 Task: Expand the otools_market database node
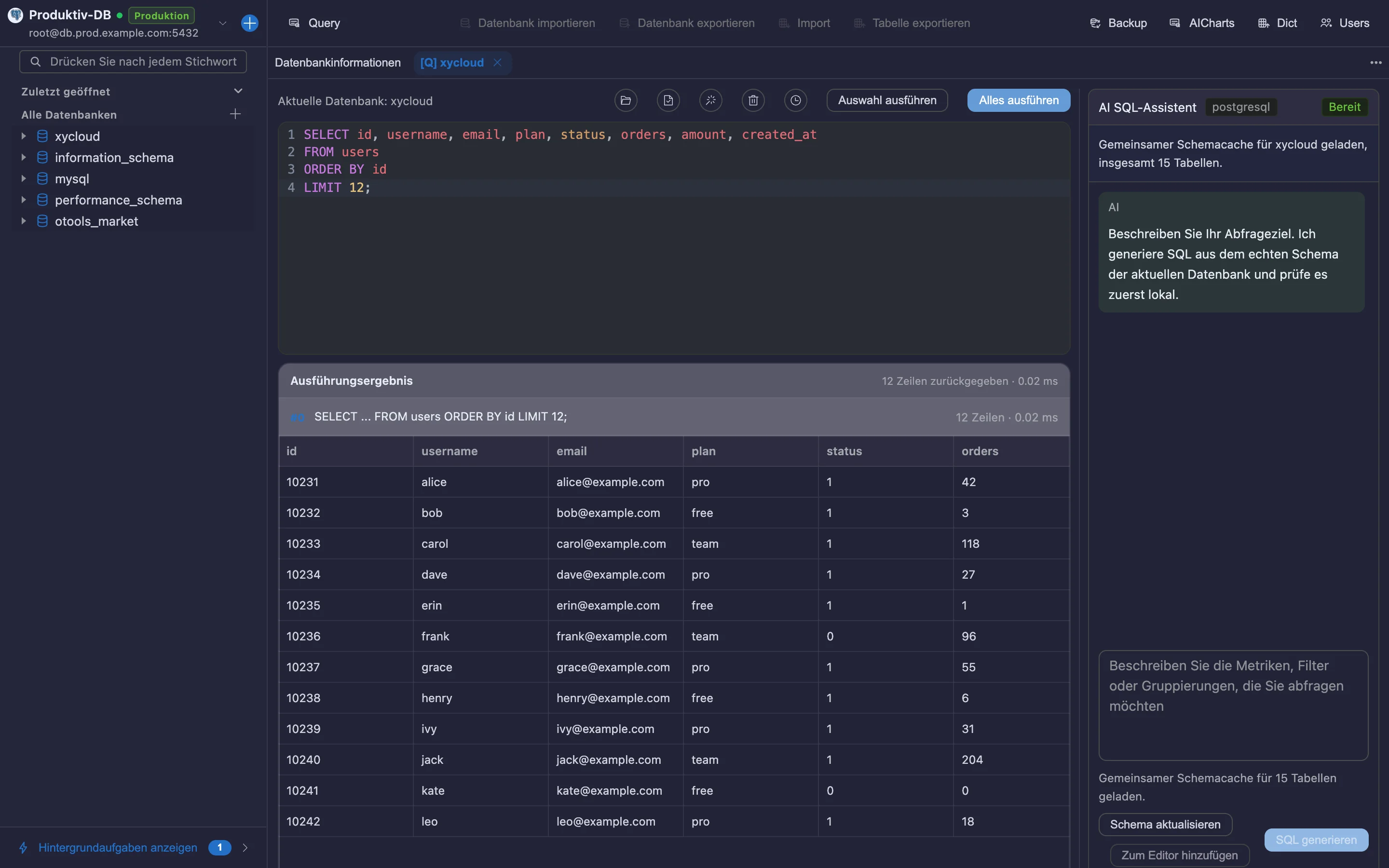tap(24, 221)
